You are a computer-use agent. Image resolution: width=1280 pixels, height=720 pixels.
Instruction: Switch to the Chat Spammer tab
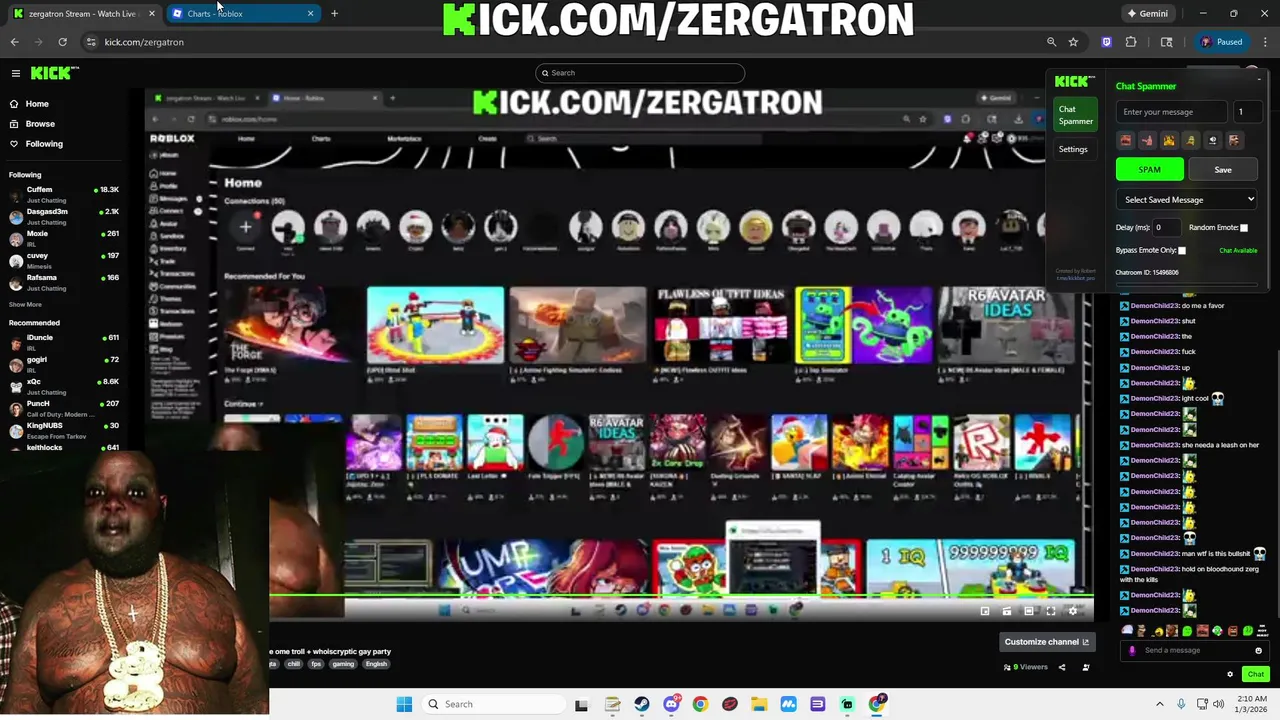pyautogui.click(x=1076, y=115)
